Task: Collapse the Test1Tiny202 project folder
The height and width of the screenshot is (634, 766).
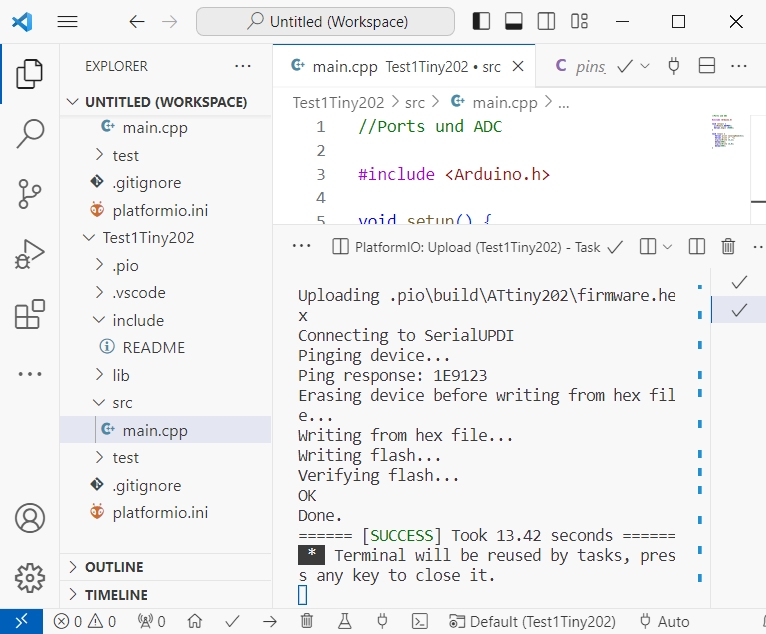Action: [x=147, y=238]
